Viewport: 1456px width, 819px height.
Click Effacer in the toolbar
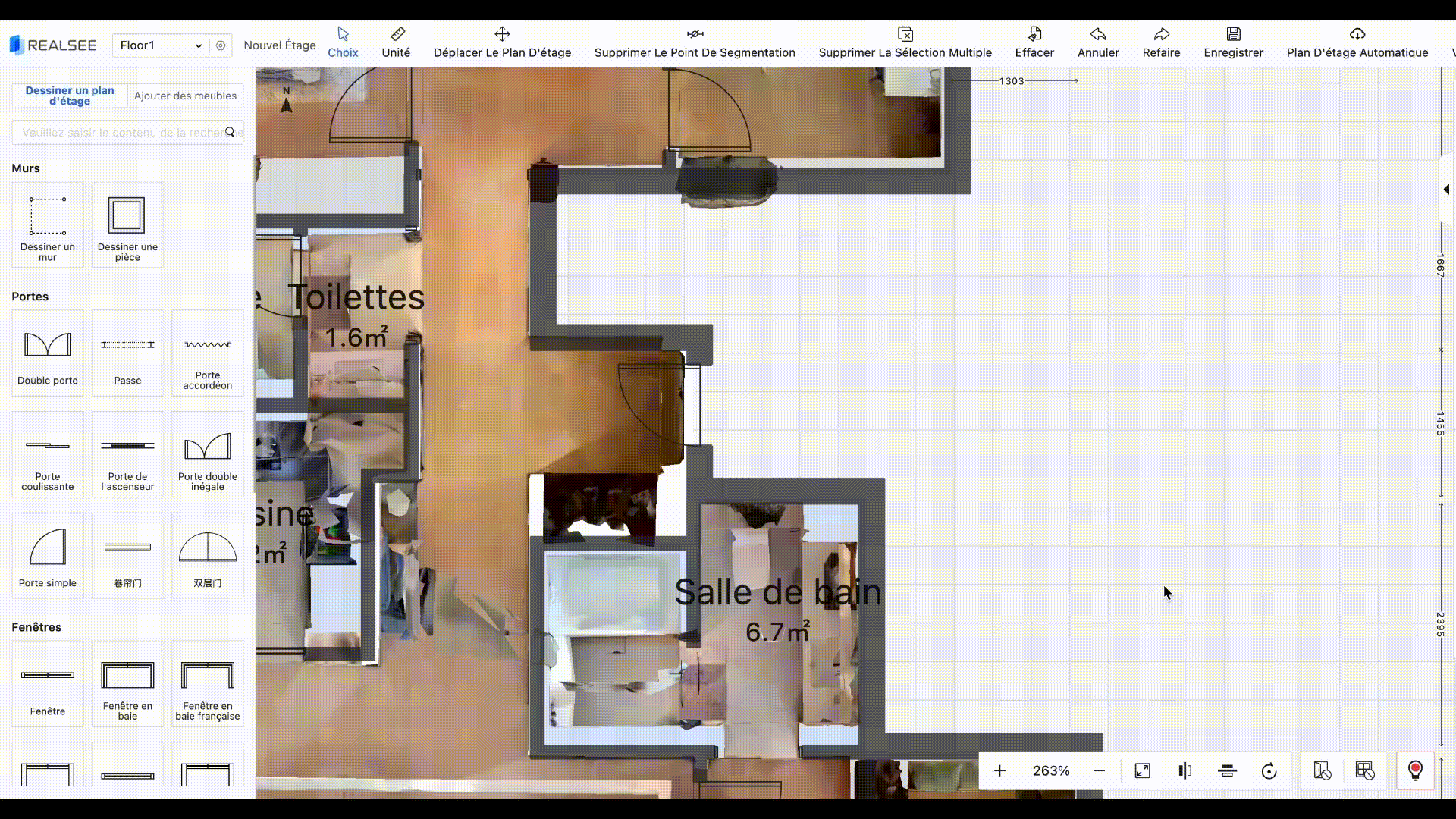click(1034, 42)
